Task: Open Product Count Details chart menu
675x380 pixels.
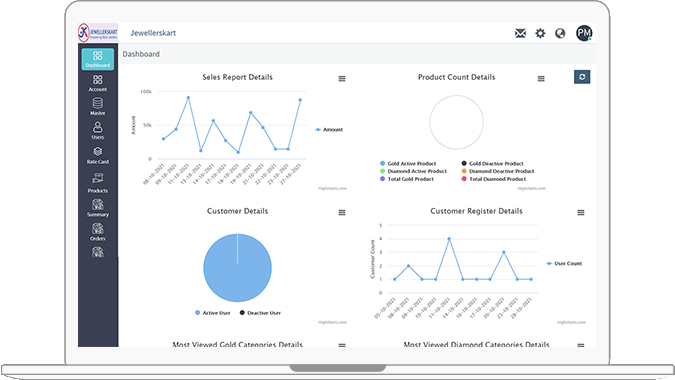Action: pos(541,79)
